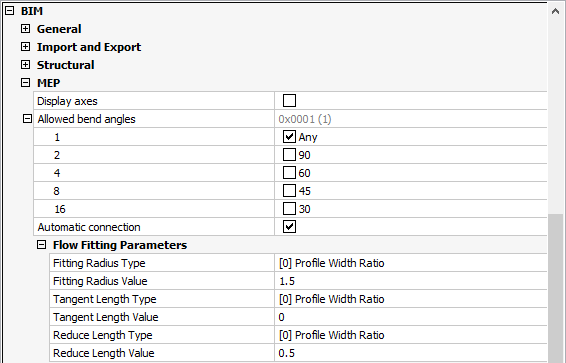Click the 0x0001 (1) bend angles value

pyautogui.click(x=305, y=119)
